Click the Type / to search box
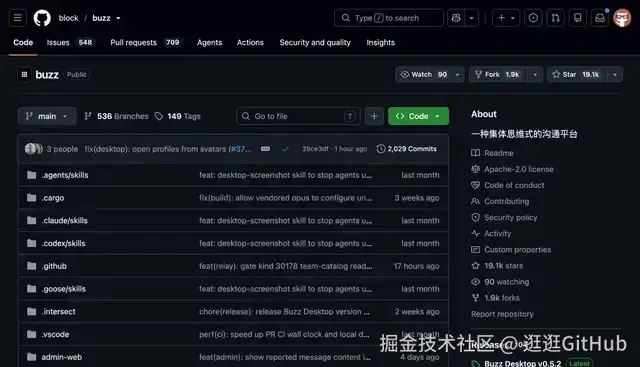The width and height of the screenshot is (640, 367). [389, 18]
